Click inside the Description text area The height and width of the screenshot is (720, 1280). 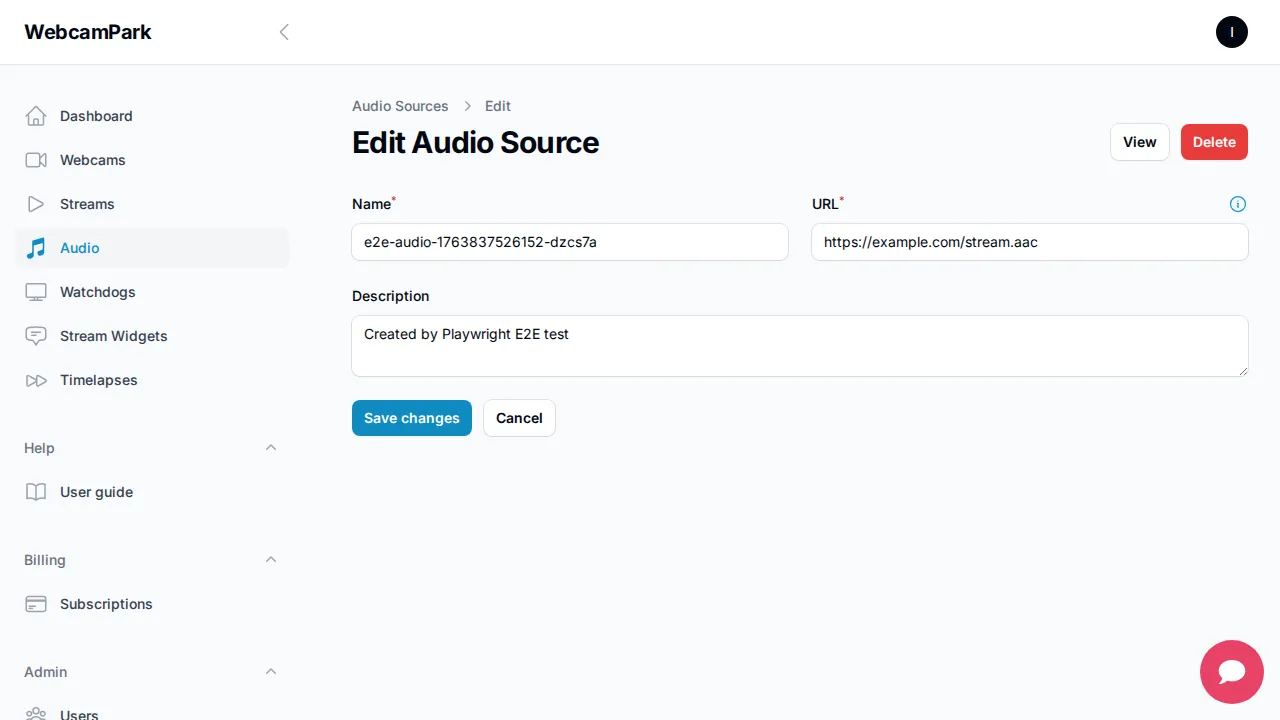coord(800,345)
